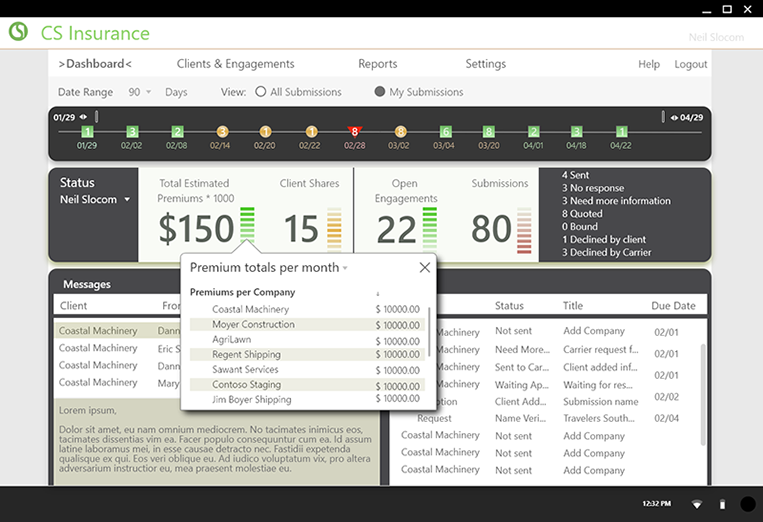This screenshot has width=763, height=522.
Task: Click the eye icon next to 01/29
Action: pyautogui.click(x=83, y=117)
